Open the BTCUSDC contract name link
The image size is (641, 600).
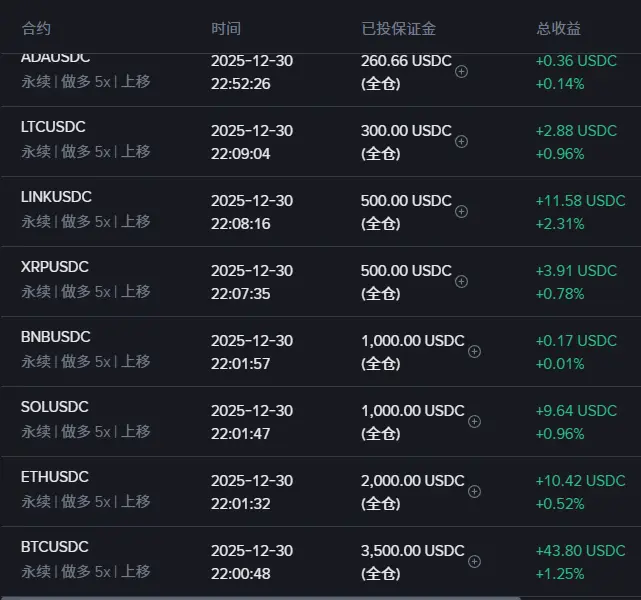tap(55, 547)
